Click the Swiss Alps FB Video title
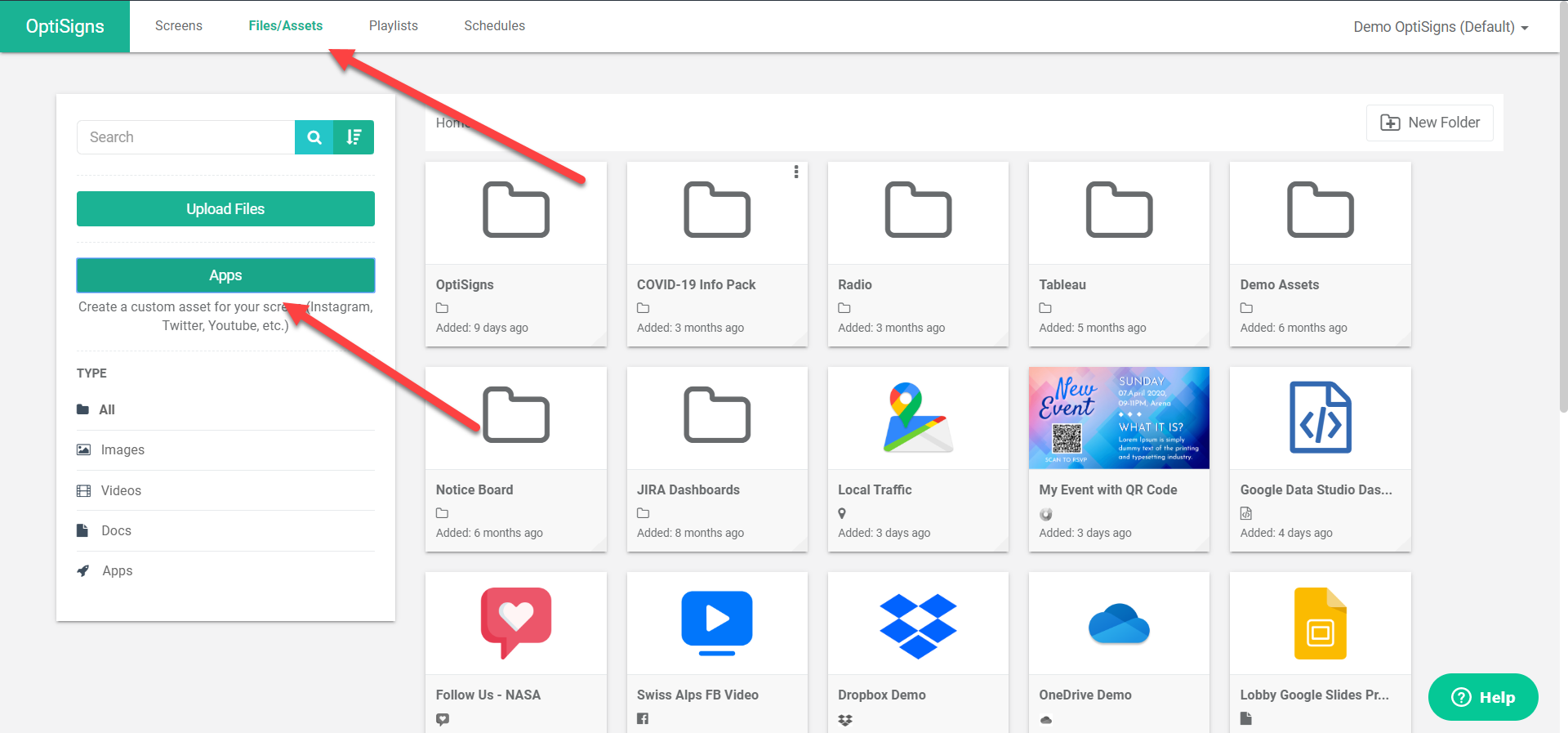The width and height of the screenshot is (1568, 733). pos(697,695)
